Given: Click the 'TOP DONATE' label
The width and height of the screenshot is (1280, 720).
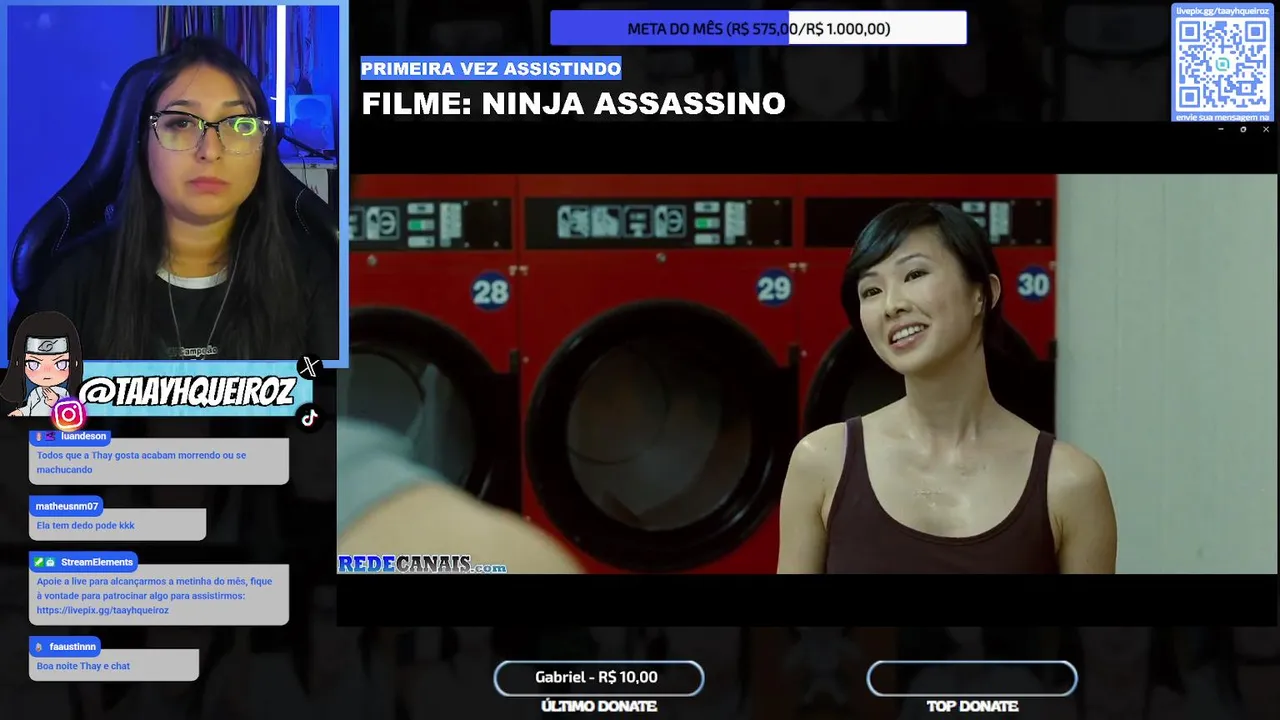Looking at the screenshot, I should coord(972,707).
